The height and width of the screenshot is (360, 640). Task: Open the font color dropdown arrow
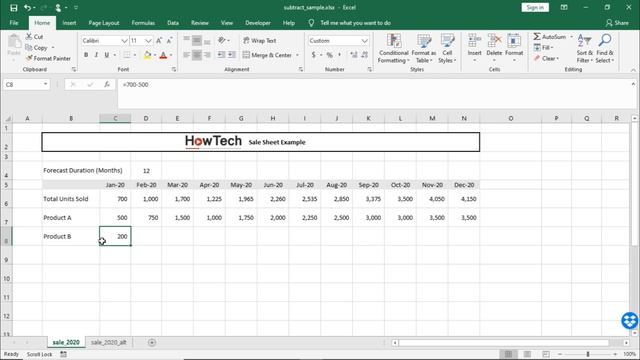171,55
